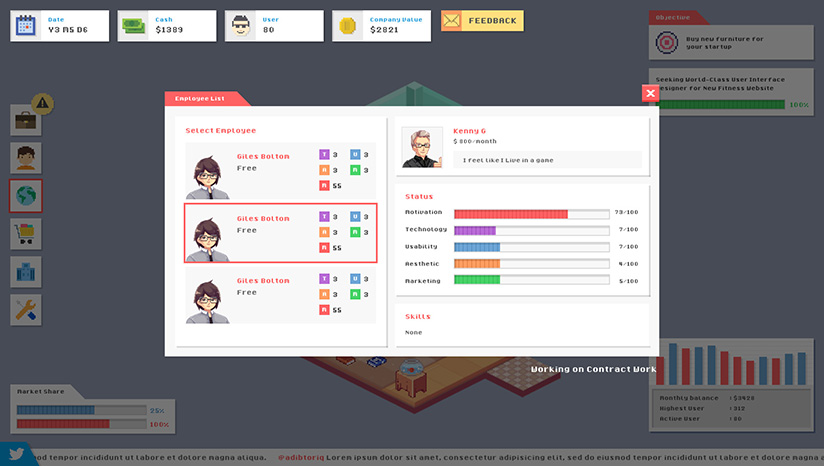Open the wrench settings sidebar icon

click(25, 309)
